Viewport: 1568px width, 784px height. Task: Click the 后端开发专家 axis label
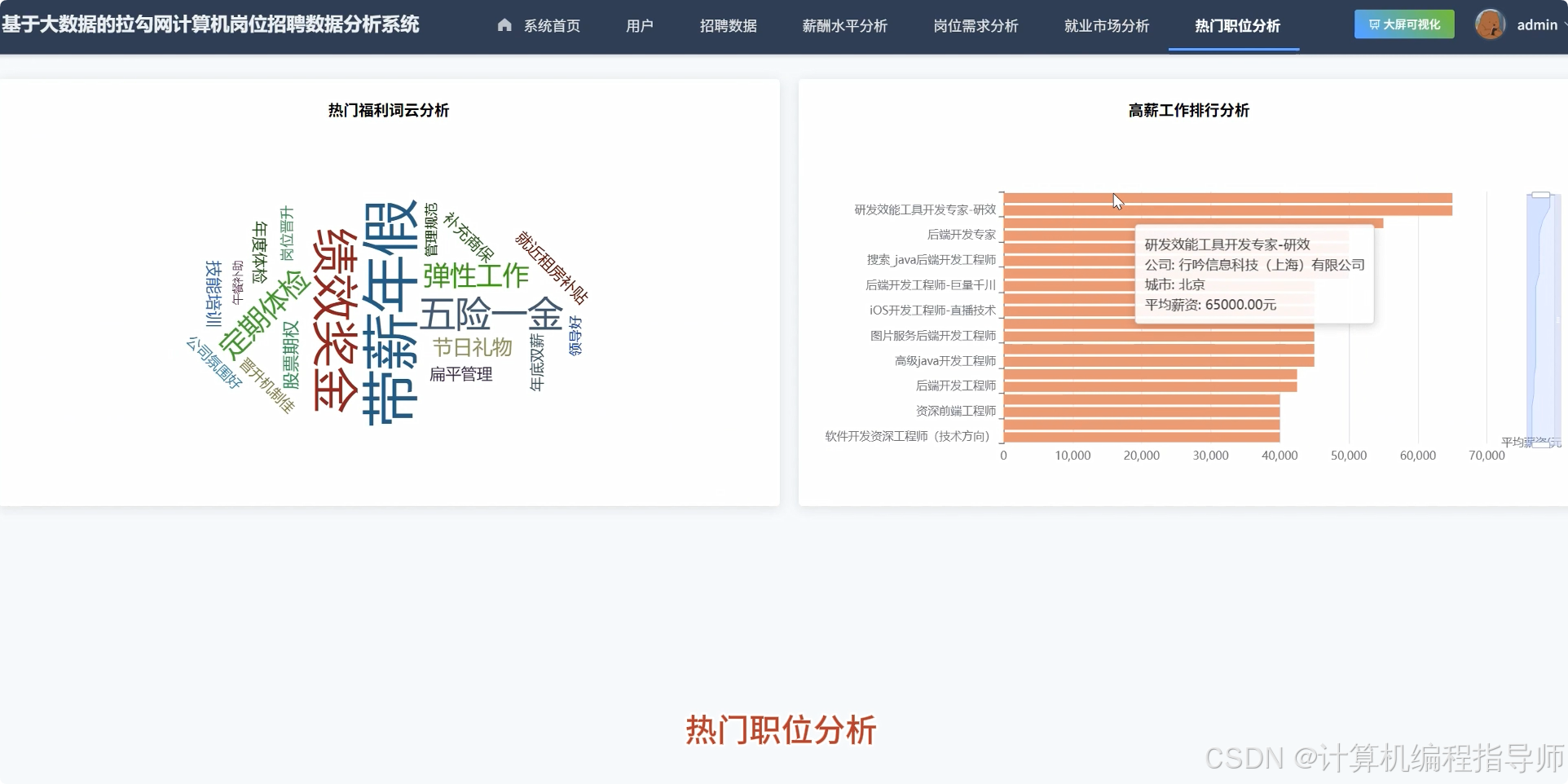coord(961,234)
